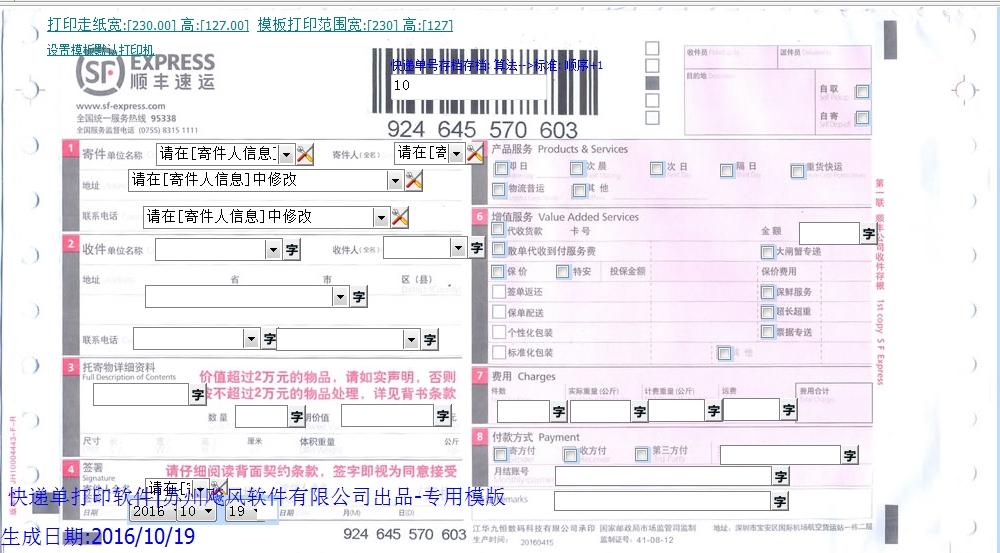Tick the 票据专送 checkbox

tap(768, 332)
